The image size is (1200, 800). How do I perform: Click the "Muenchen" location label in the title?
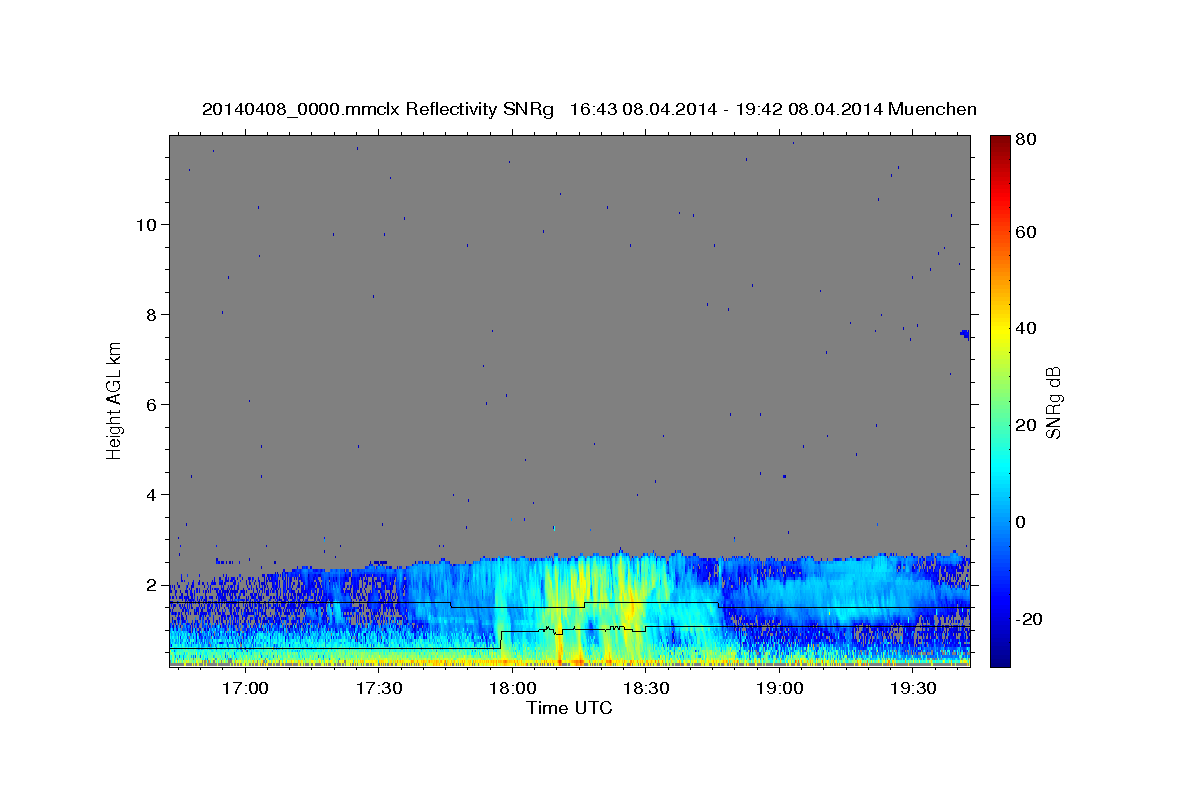[932, 109]
